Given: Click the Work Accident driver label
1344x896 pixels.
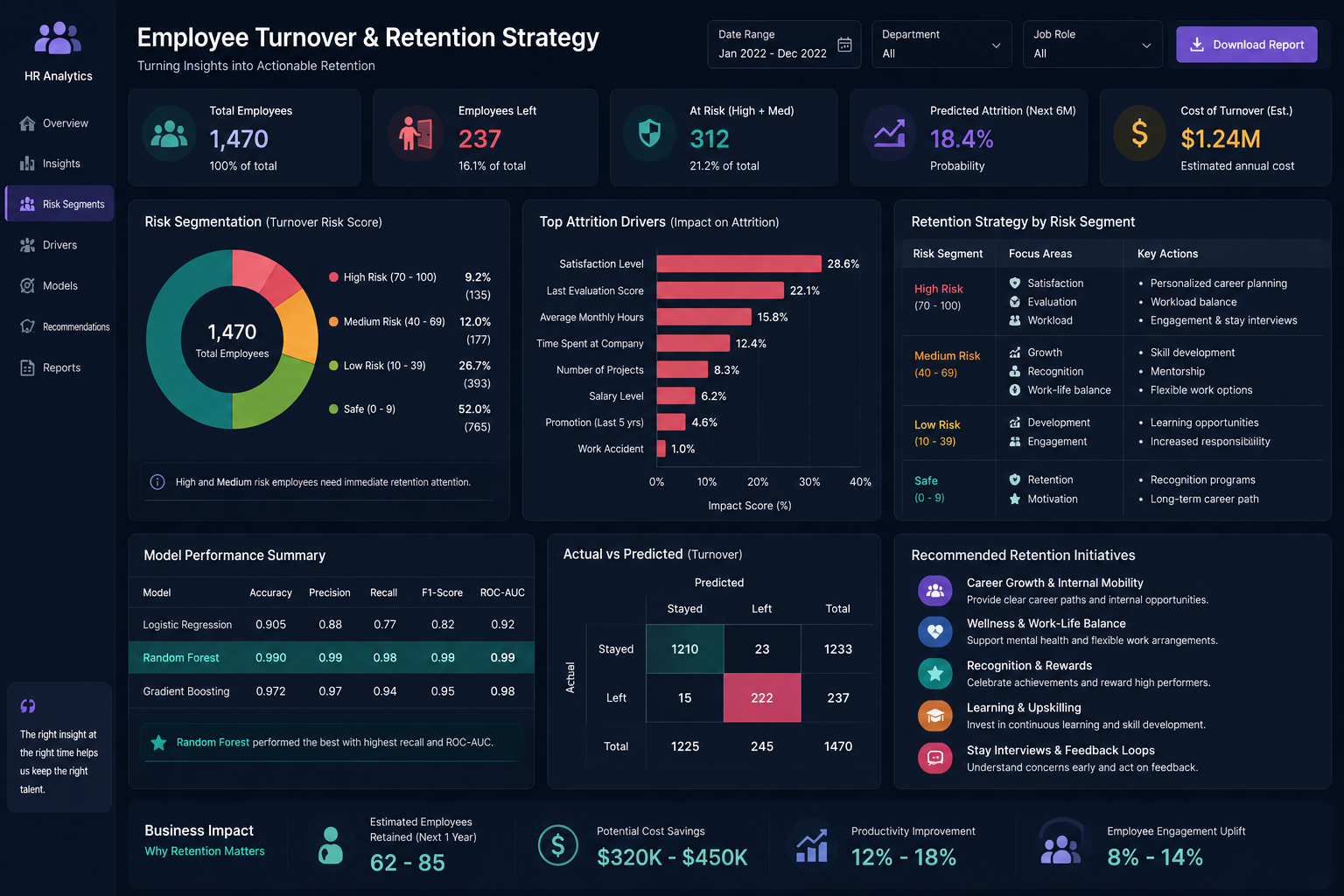Looking at the screenshot, I should [x=611, y=449].
